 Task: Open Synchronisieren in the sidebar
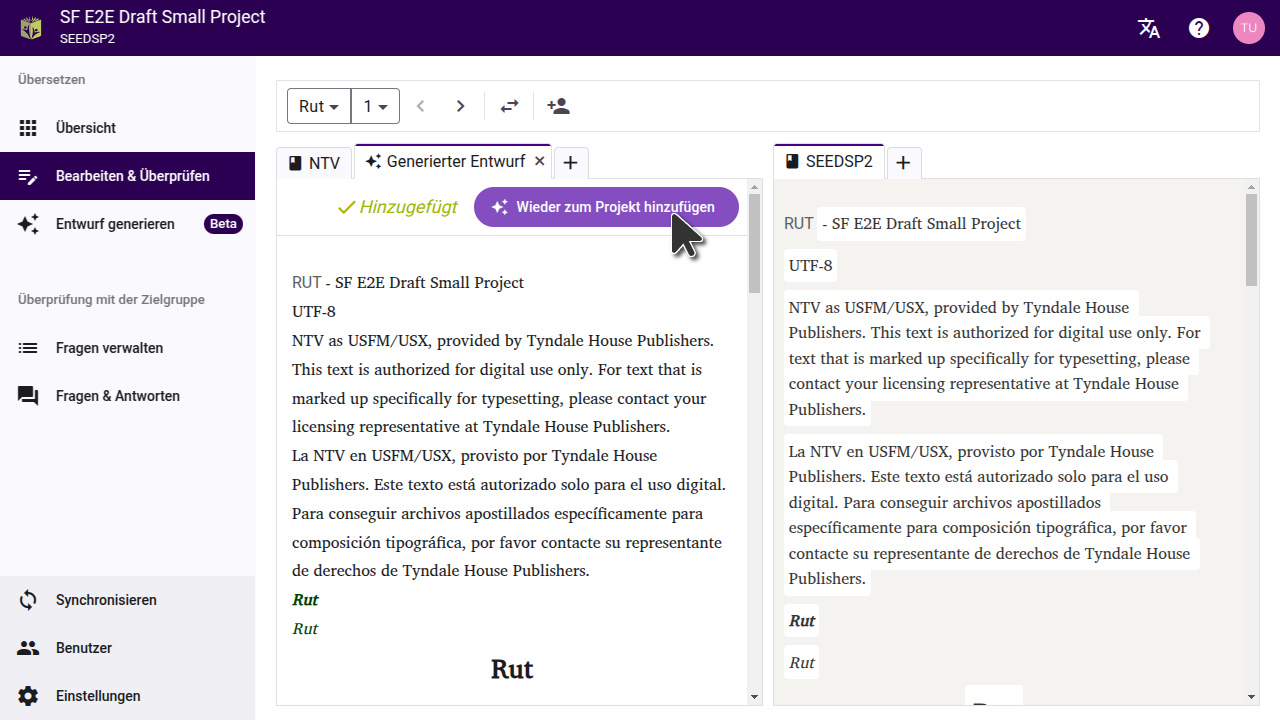pyautogui.click(x=106, y=600)
